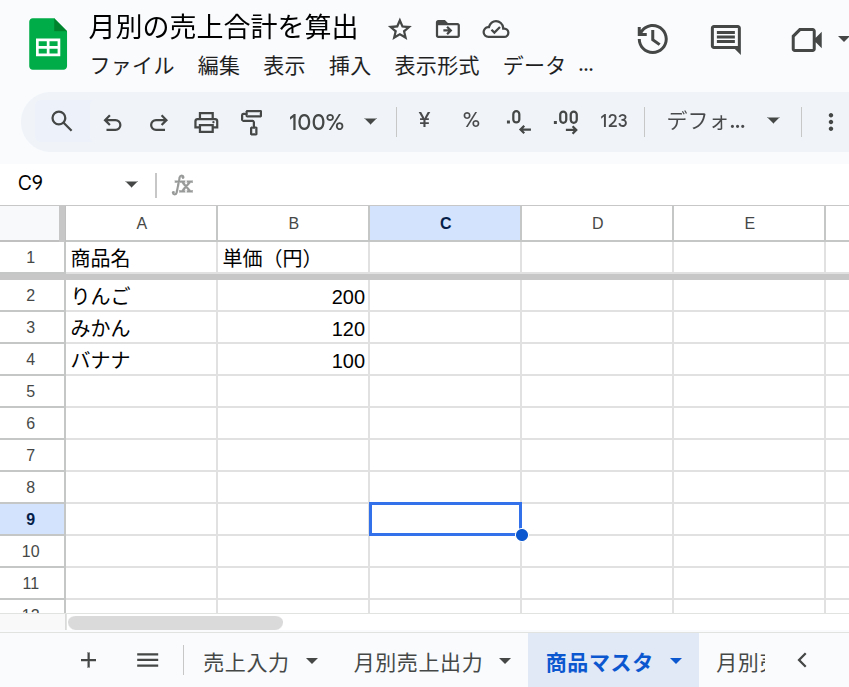849x687 pixels.
Task: Select the paint format tool
Action: pyautogui.click(x=252, y=121)
